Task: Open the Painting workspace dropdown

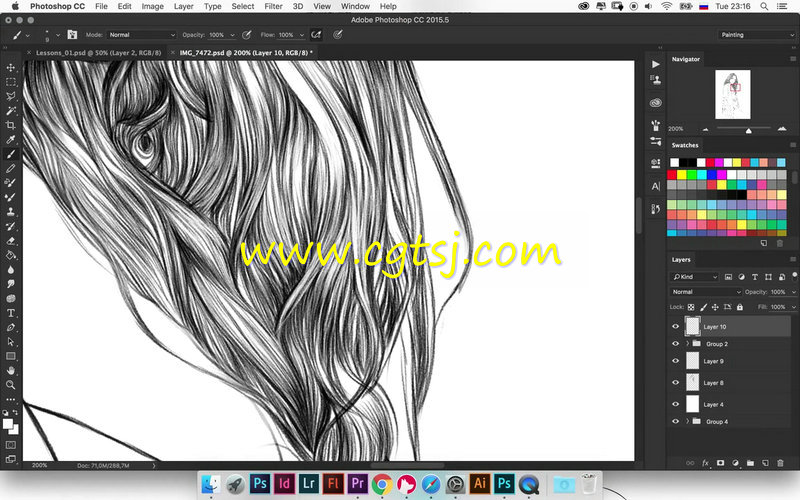Action: click(757, 35)
